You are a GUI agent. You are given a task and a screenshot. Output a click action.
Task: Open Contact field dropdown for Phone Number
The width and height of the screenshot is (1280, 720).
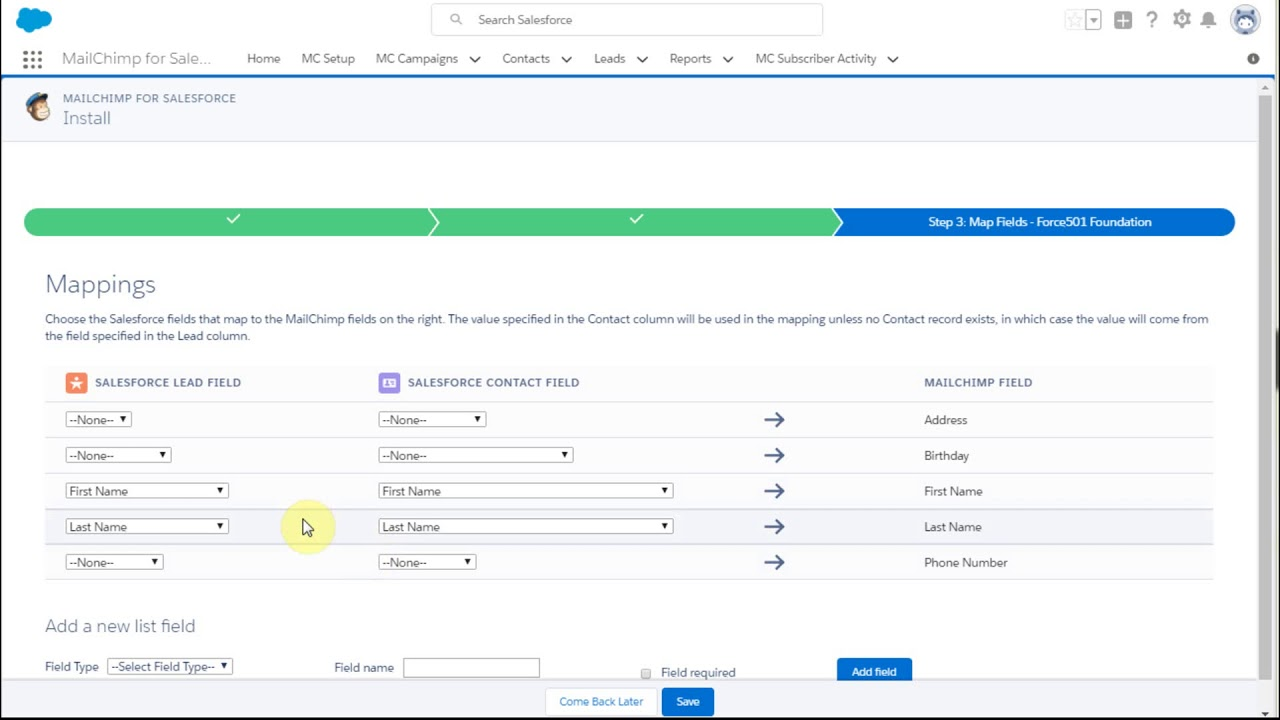(427, 562)
